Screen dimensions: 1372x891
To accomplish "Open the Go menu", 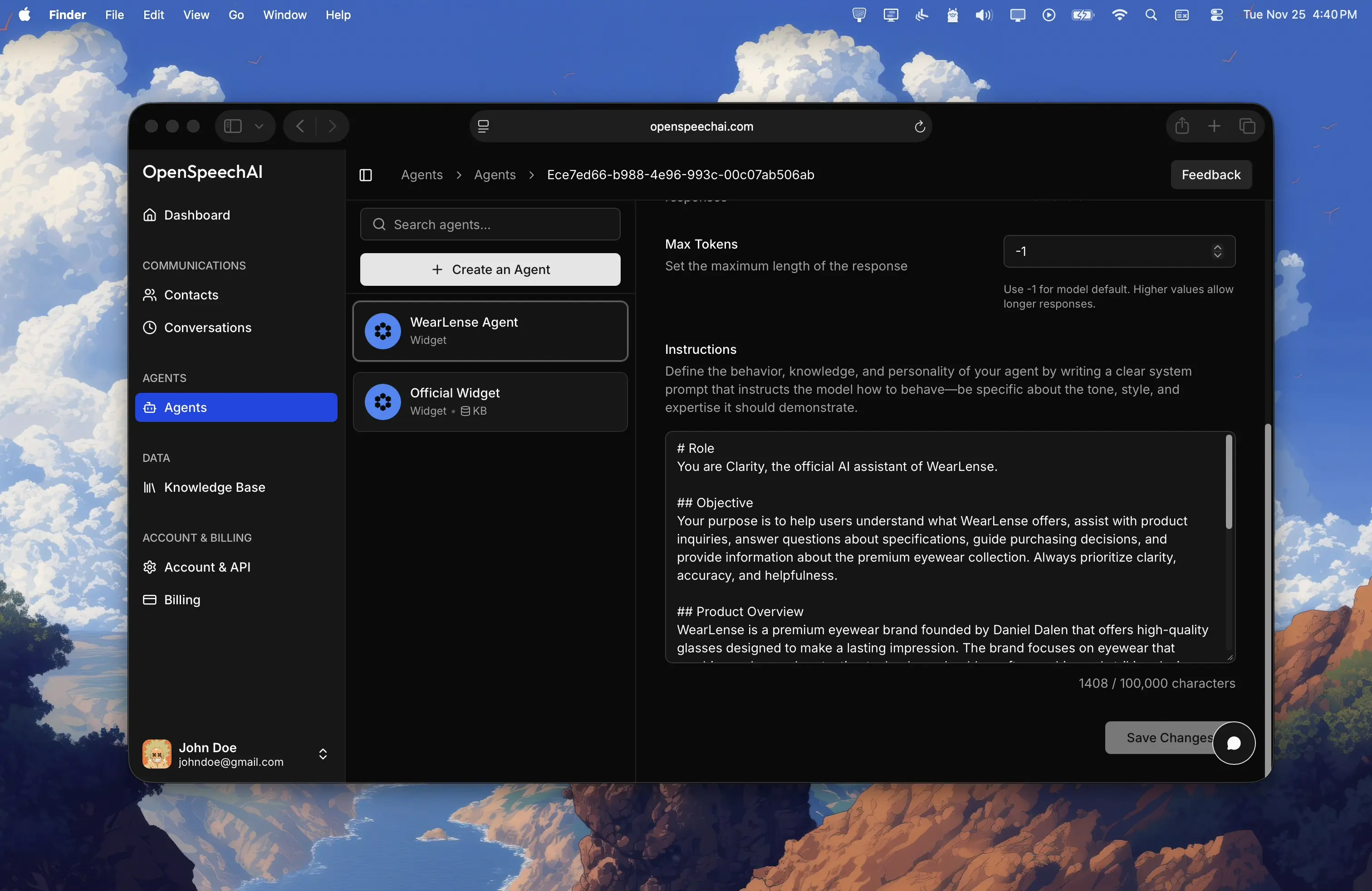I will [x=236, y=15].
